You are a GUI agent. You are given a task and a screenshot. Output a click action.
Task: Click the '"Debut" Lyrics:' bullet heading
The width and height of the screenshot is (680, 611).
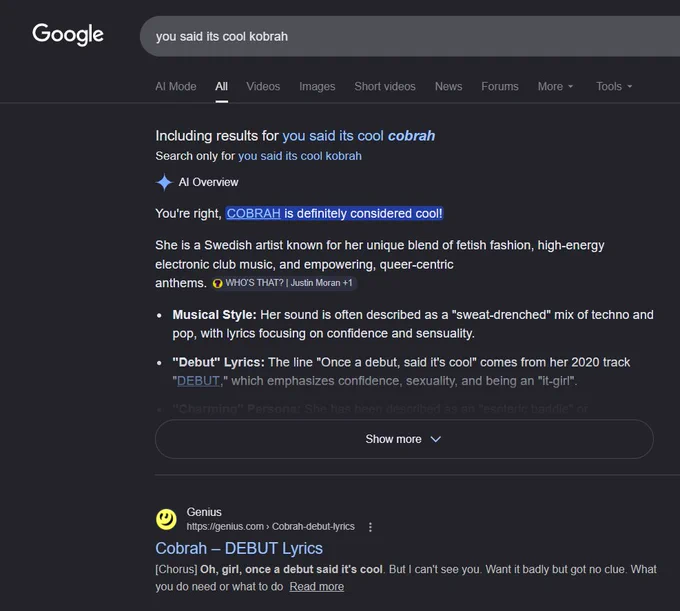(219, 362)
